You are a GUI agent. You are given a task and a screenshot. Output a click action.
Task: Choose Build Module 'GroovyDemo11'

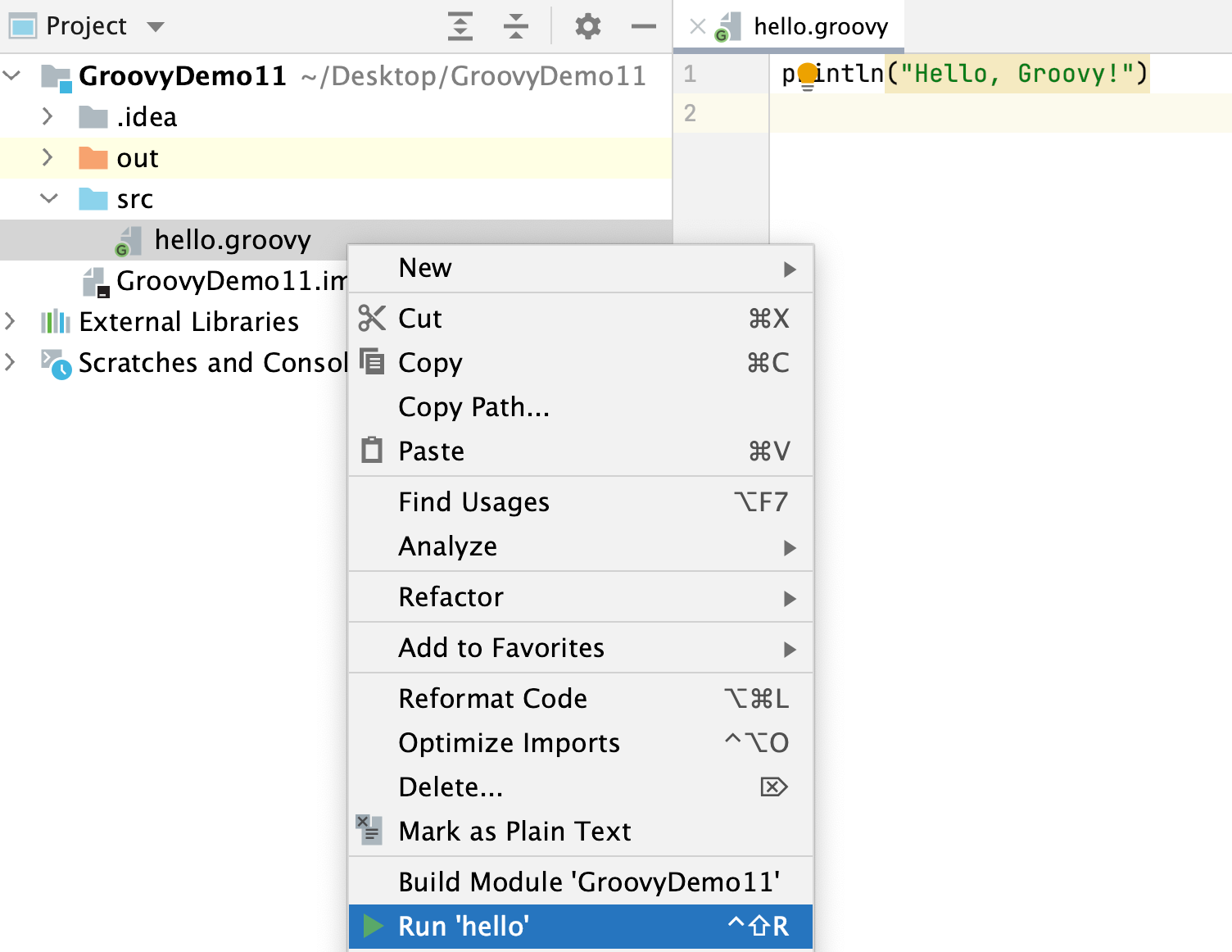click(x=588, y=881)
